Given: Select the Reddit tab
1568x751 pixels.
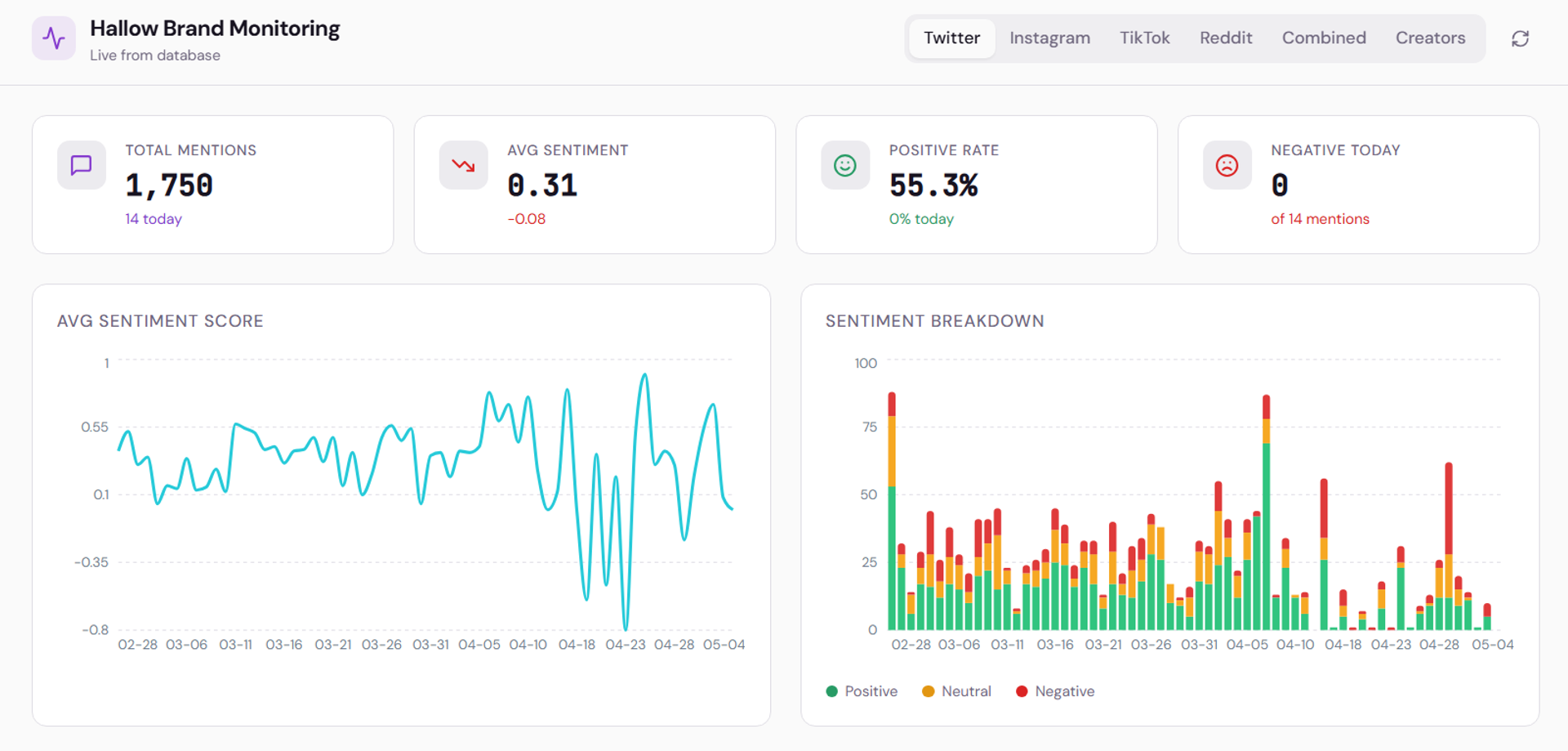Looking at the screenshot, I should [1226, 38].
